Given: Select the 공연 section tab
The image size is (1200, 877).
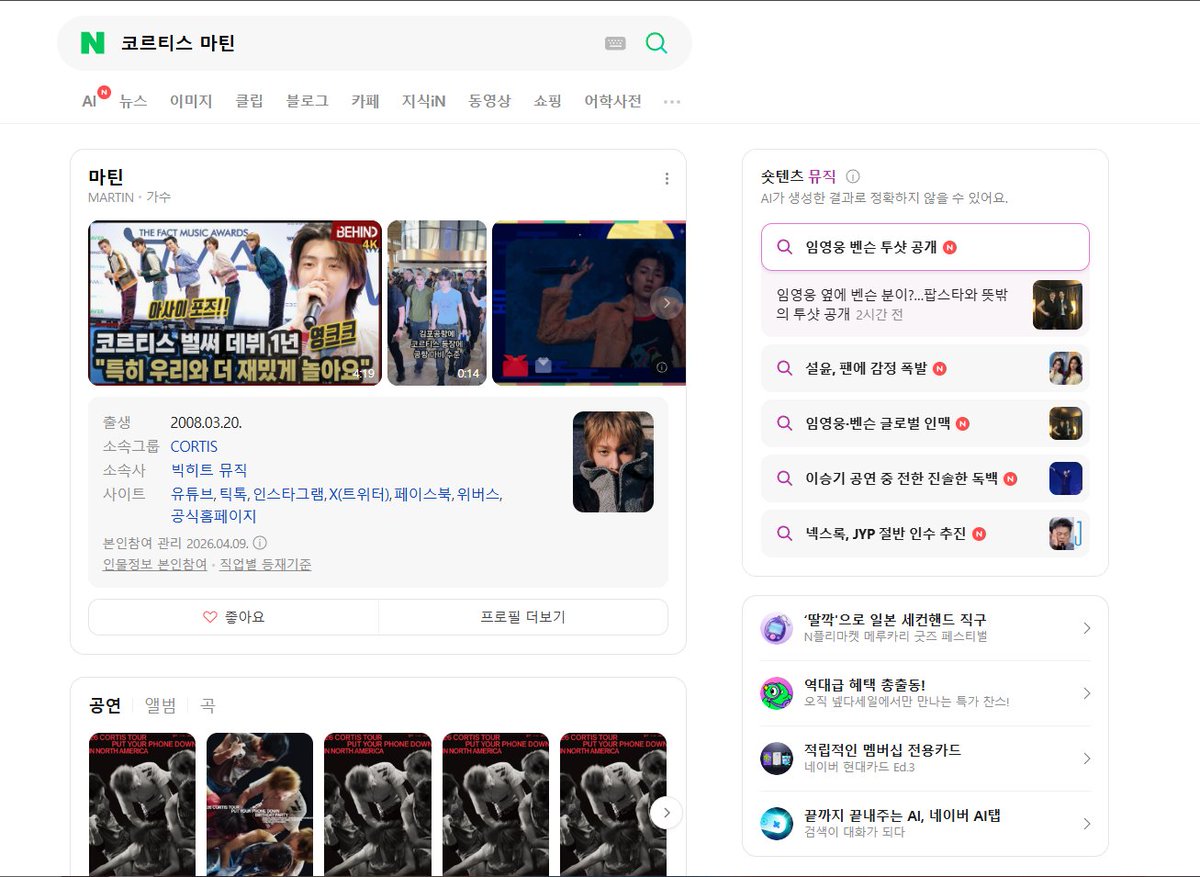Looking at the screenshot, I should [x=105, y=705].
